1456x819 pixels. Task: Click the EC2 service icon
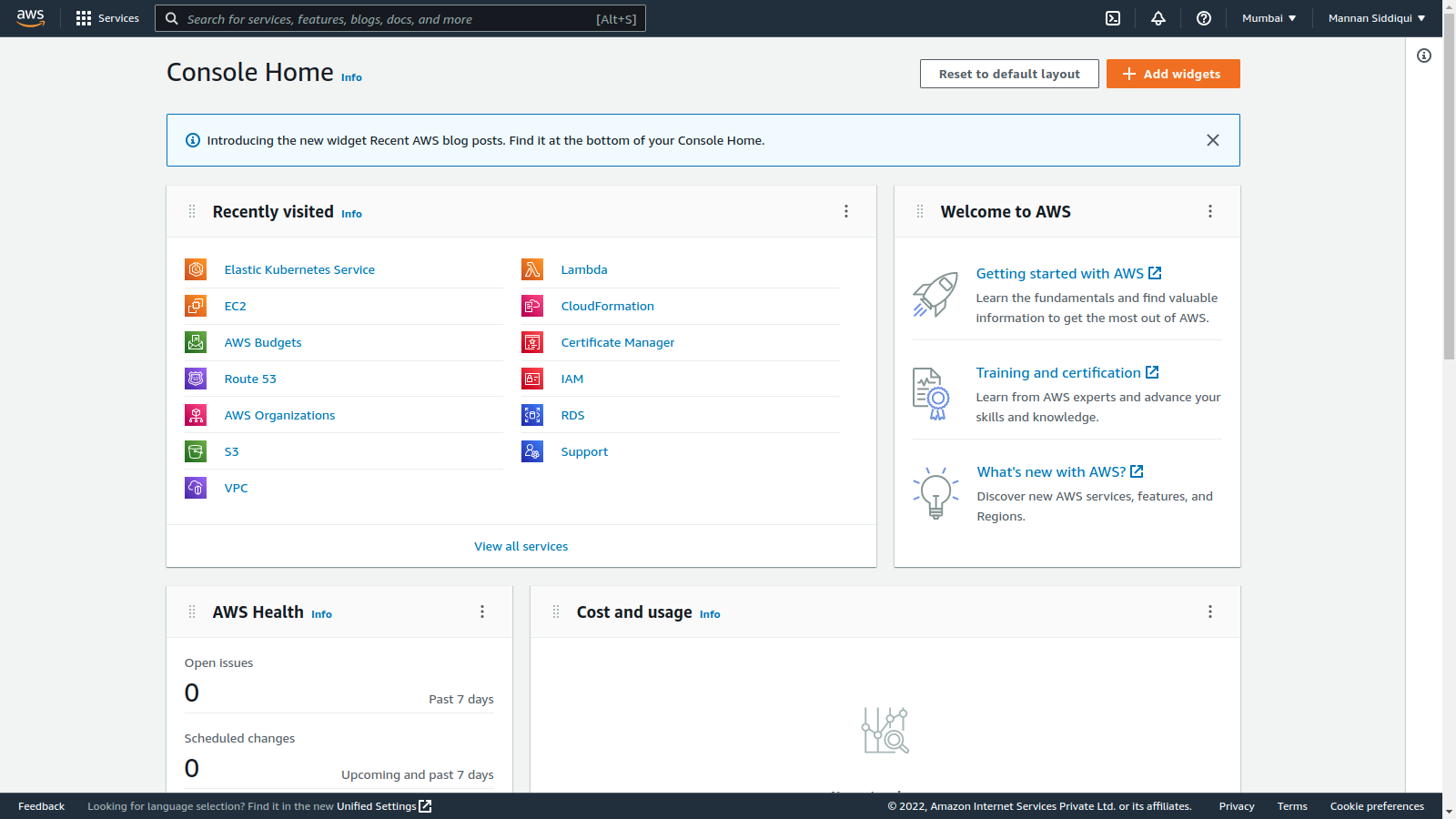coord(196,306)
